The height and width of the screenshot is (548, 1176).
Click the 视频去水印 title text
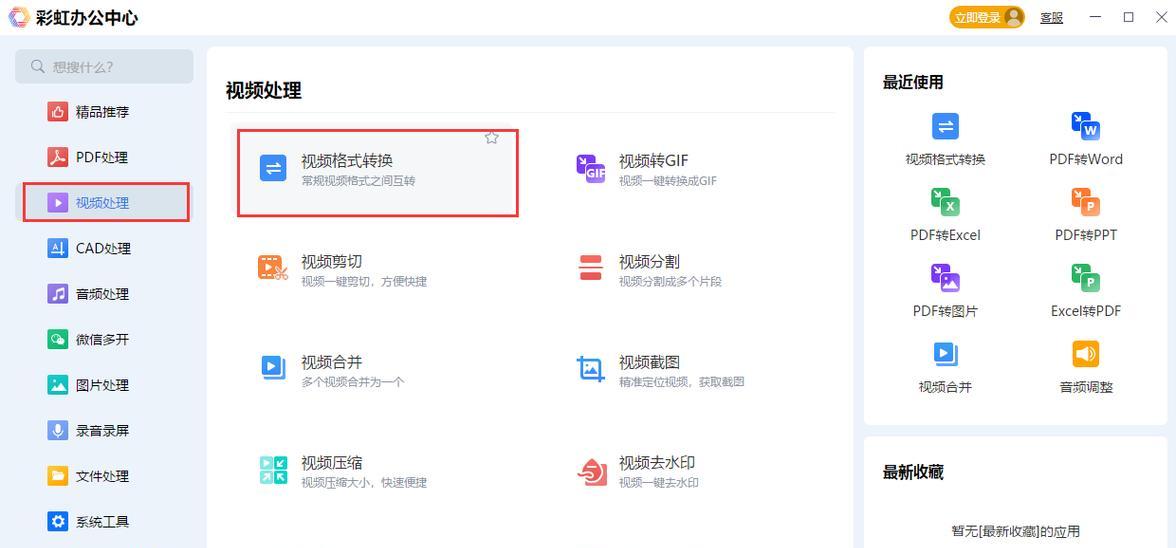click(656, 463)
